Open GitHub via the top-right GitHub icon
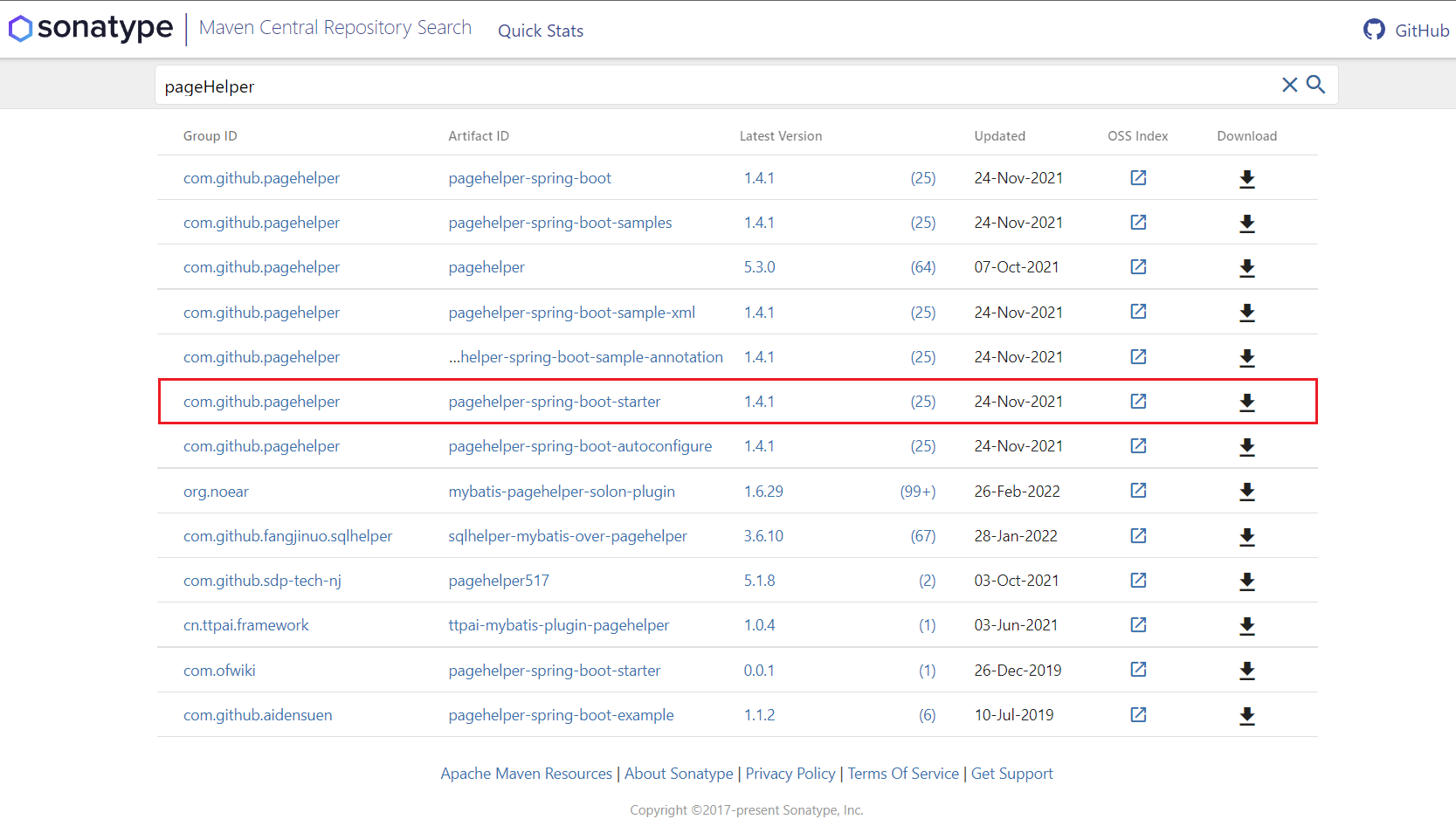This screenshot has width=1456, height=826. click(x=1374, y=29)
